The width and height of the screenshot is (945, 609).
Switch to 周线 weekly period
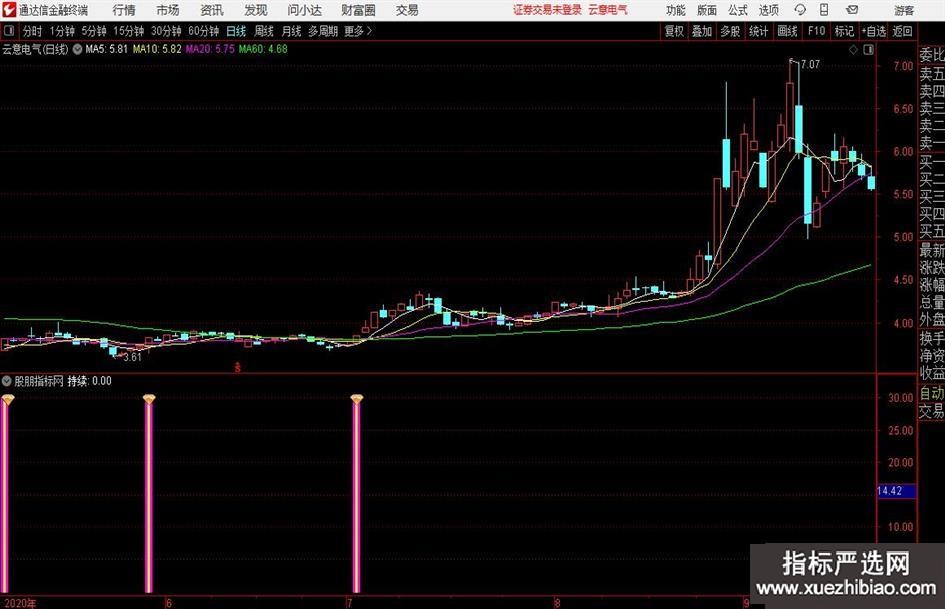click(x=263, y=31)
